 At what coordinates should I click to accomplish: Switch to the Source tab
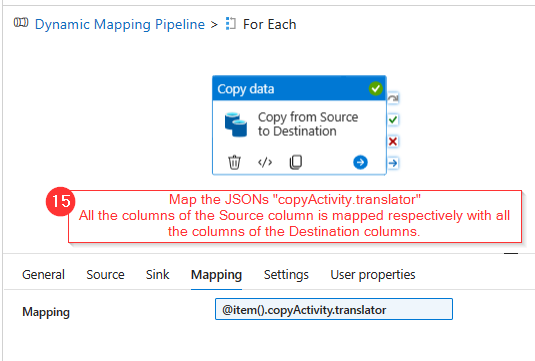point(105,275)
